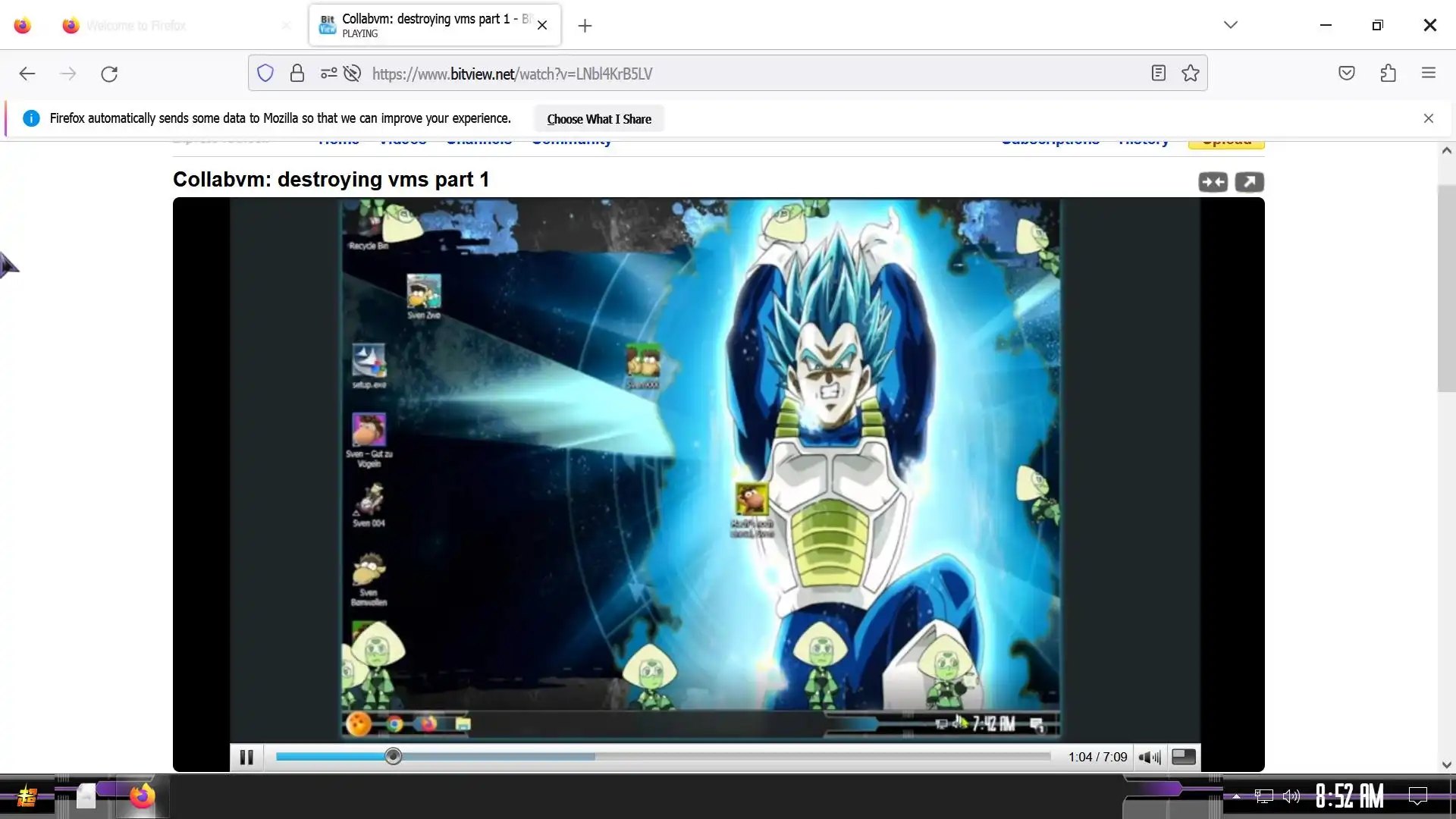Click the tracking protection shield icon
The width and height of the screenshot is (1456, 819).
point(265,74)
